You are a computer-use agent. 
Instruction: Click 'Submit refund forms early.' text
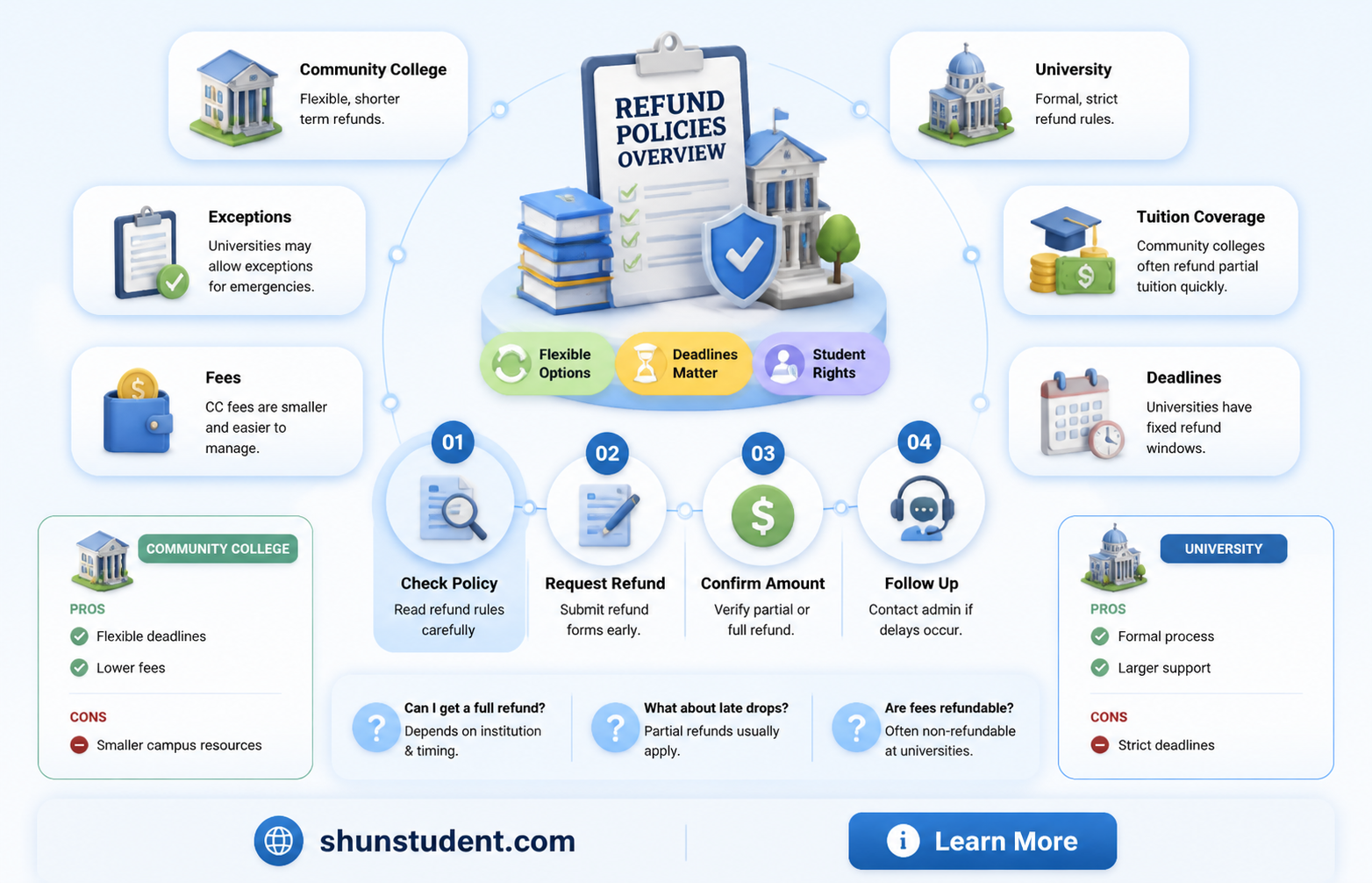(604, 620)
